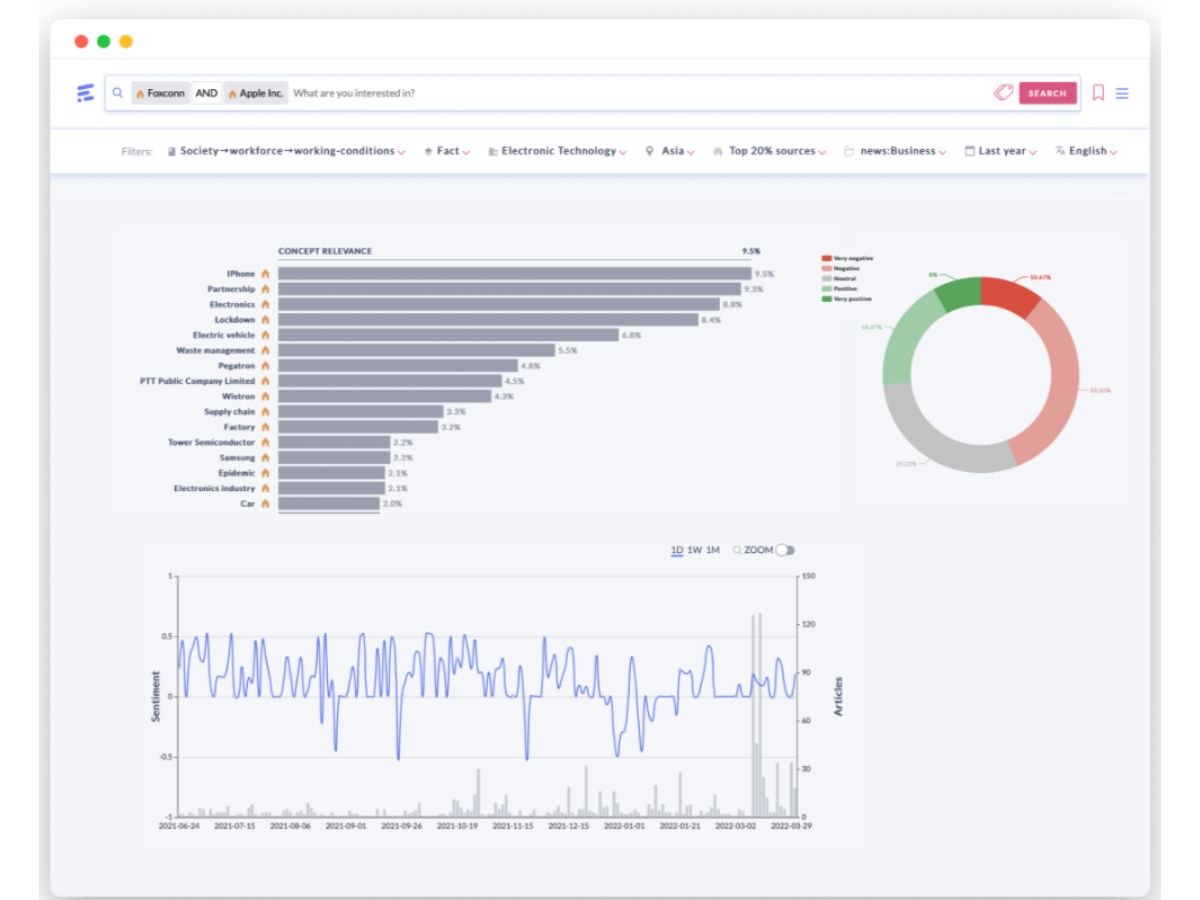Click the Lockdown relevance bar
The image size is (1200, 900).
[488, 320]
